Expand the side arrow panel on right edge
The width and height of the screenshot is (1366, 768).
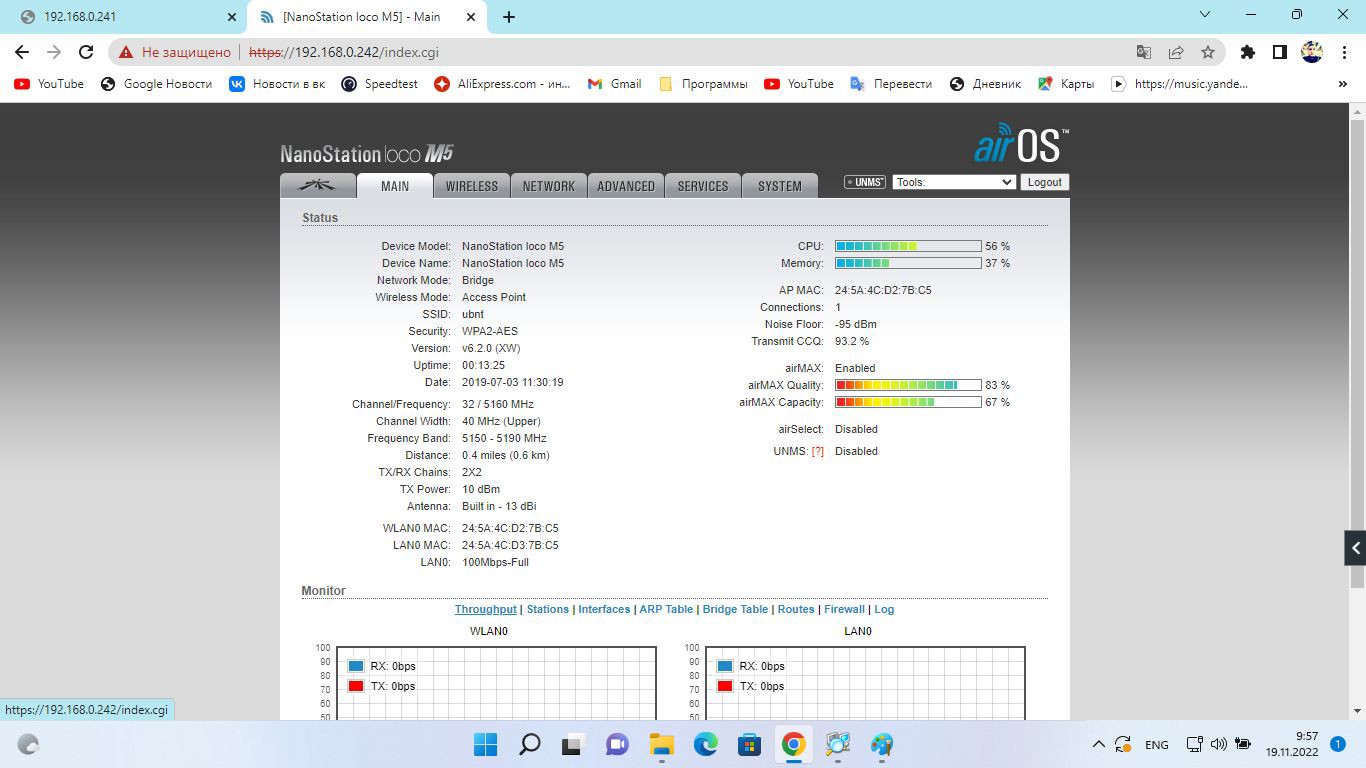coord(1355,548)
